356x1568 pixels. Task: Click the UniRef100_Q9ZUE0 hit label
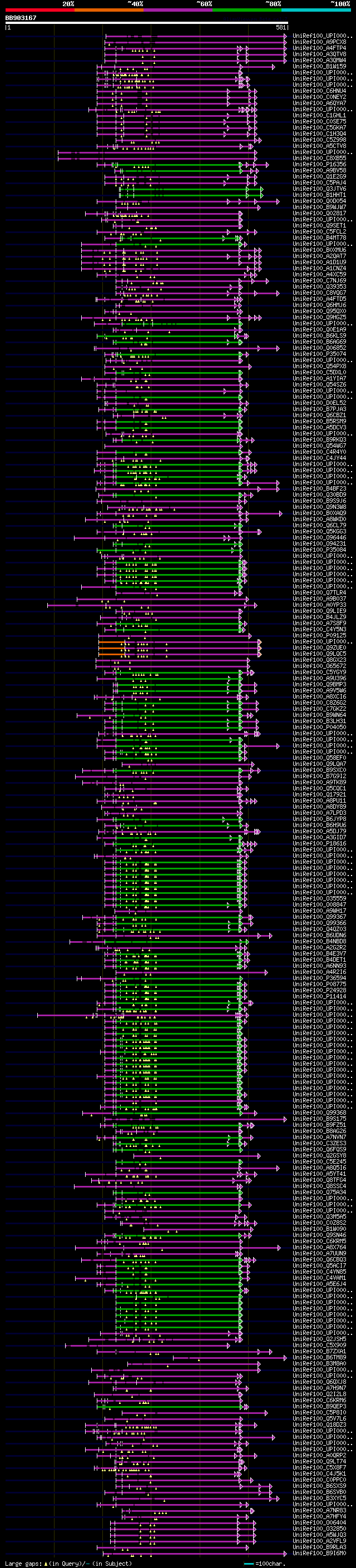[319, 647]
